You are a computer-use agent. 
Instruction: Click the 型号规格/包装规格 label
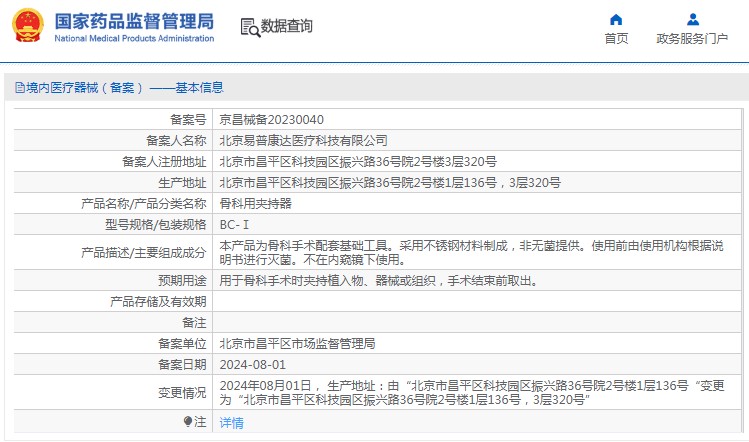156,225
